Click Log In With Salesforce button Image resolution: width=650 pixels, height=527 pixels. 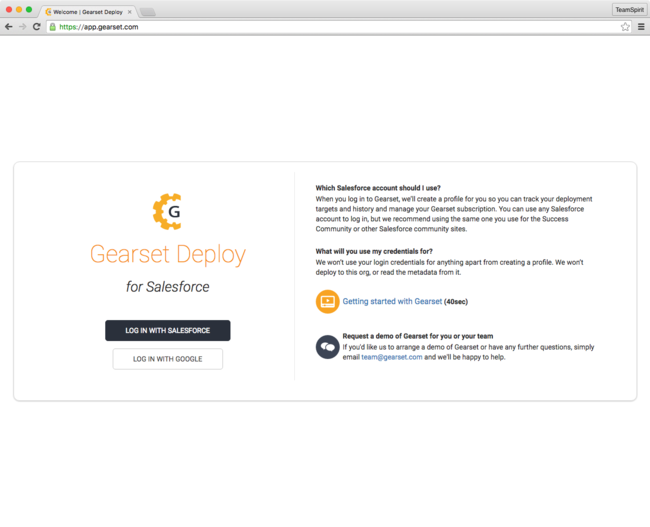click(x=167, y=330)
